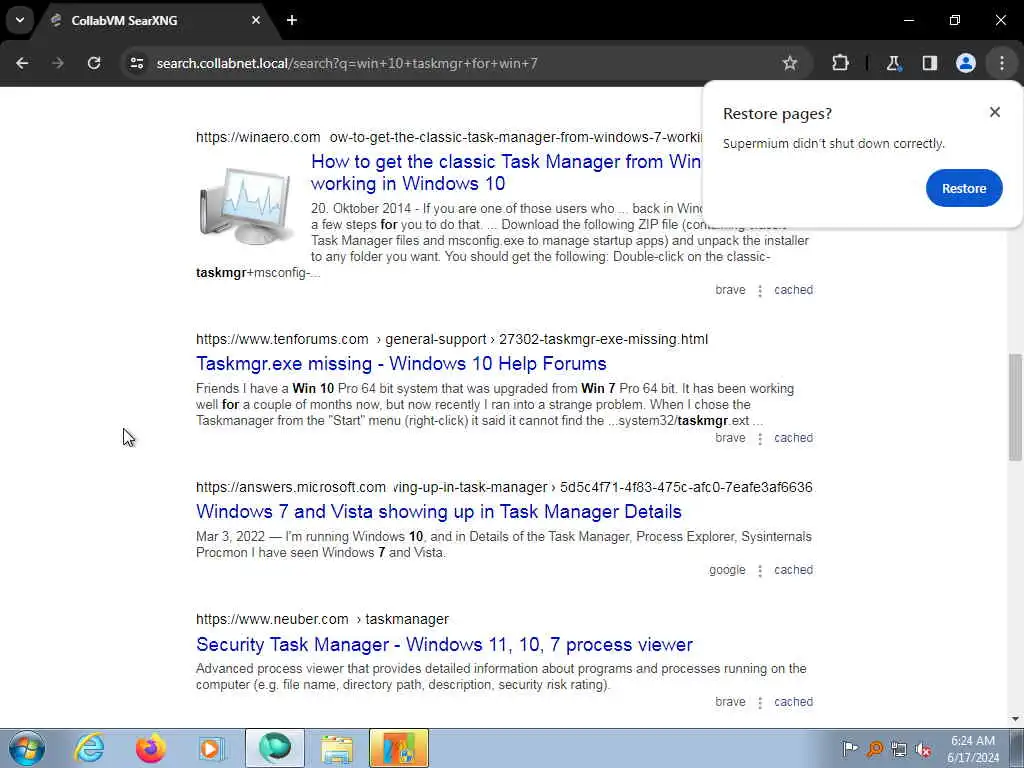Launch Internet Explorer from taskbar
1024x768 pixels.
(89, 748)
